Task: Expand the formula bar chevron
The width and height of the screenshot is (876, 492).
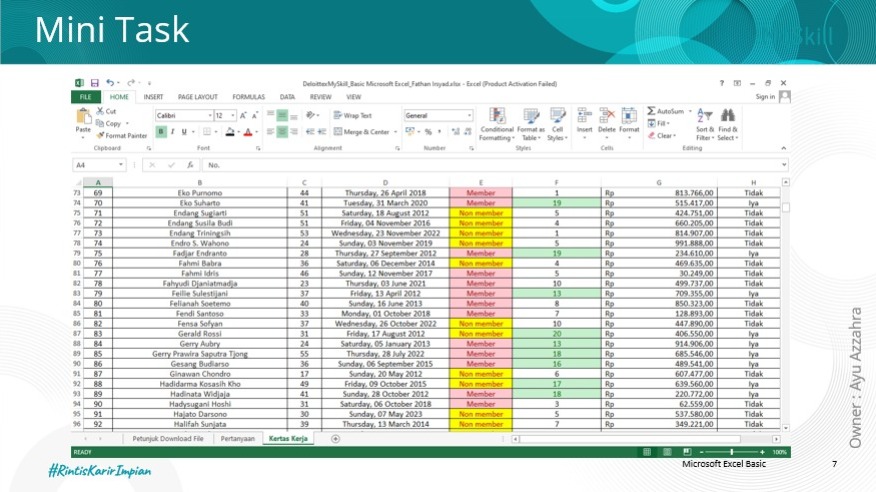Action: (784, 165)
